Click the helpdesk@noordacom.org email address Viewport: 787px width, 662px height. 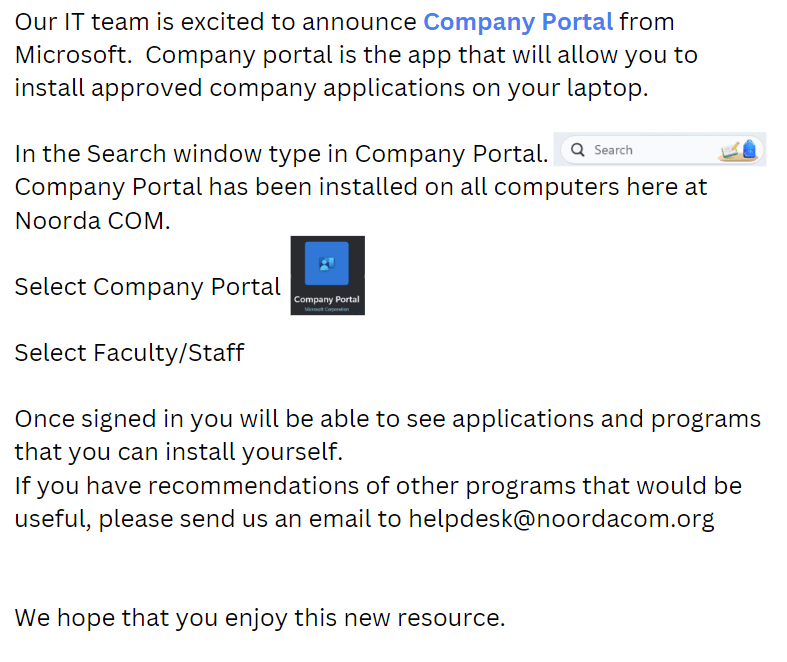tap(561, 520)
